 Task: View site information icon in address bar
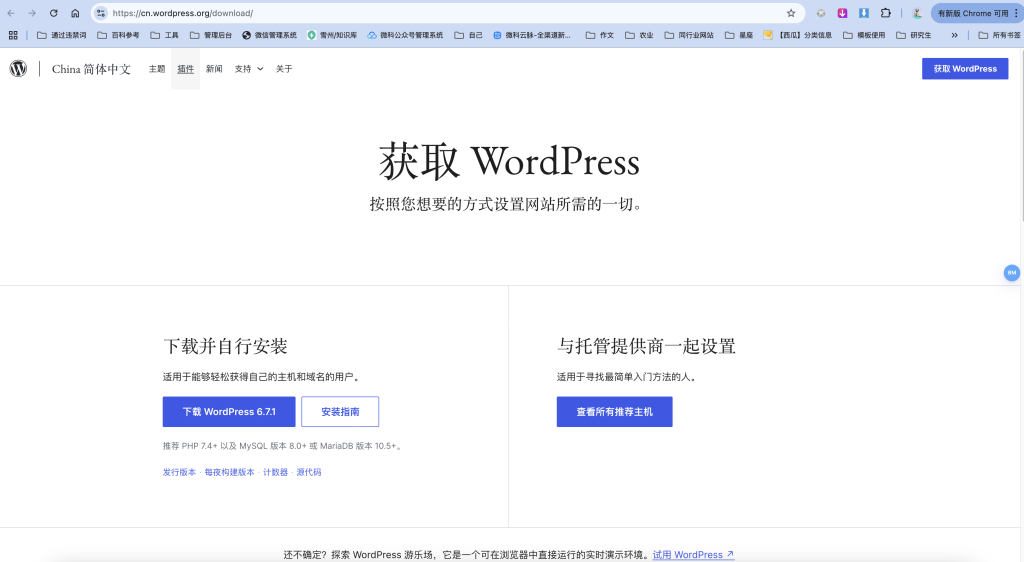(x=101, y=13)
